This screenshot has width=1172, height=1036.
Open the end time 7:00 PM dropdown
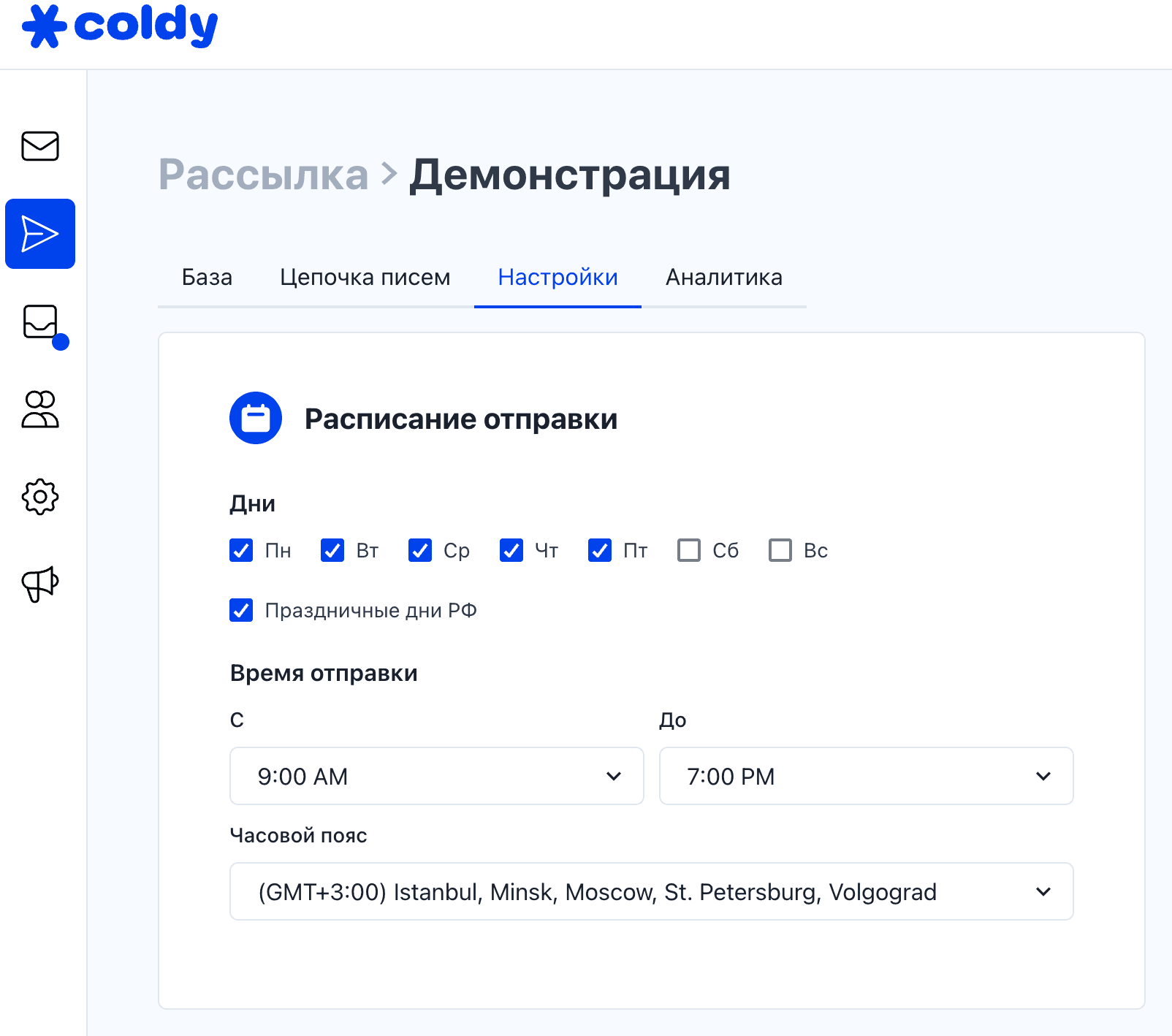866,776
